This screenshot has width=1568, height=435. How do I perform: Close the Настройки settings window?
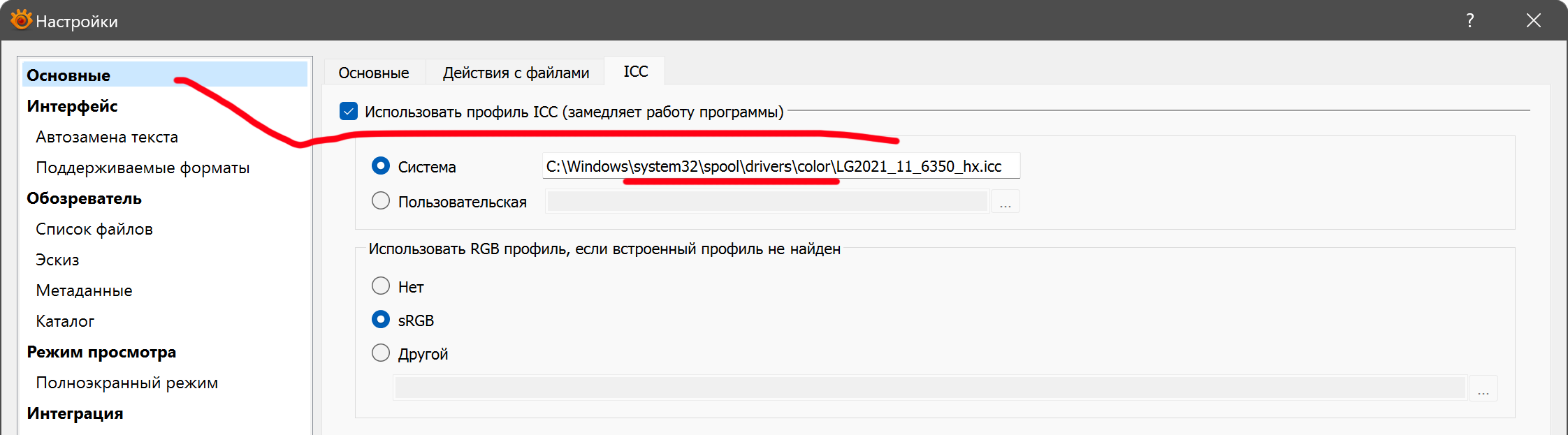[1533, 20]
